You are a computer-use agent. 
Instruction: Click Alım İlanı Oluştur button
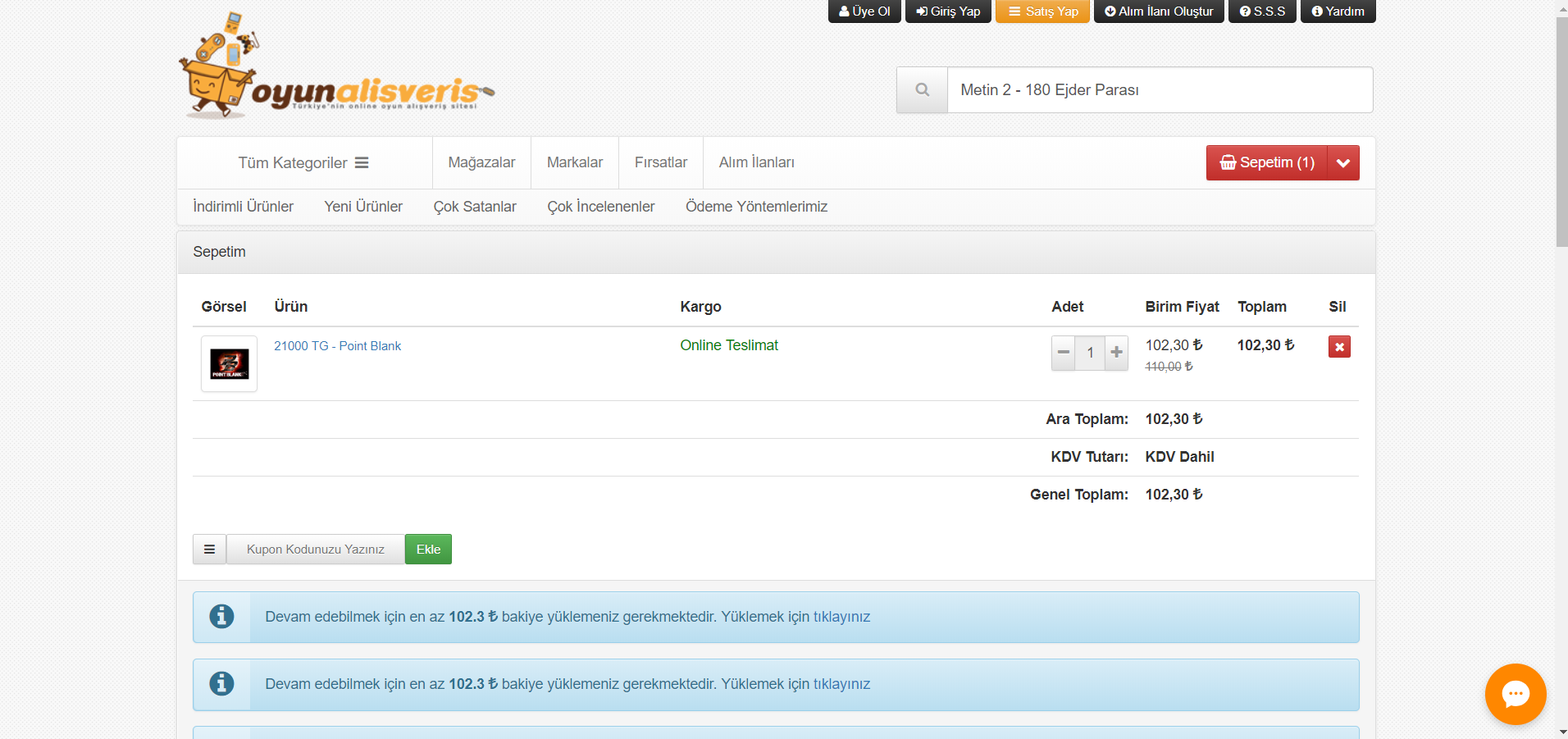click(1159, 11)
